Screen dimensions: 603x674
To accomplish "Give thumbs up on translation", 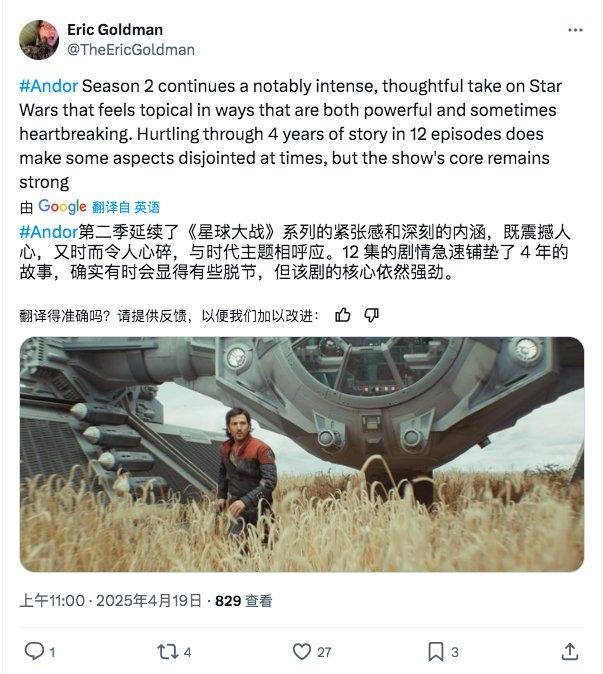I will [x=343, y=315].
